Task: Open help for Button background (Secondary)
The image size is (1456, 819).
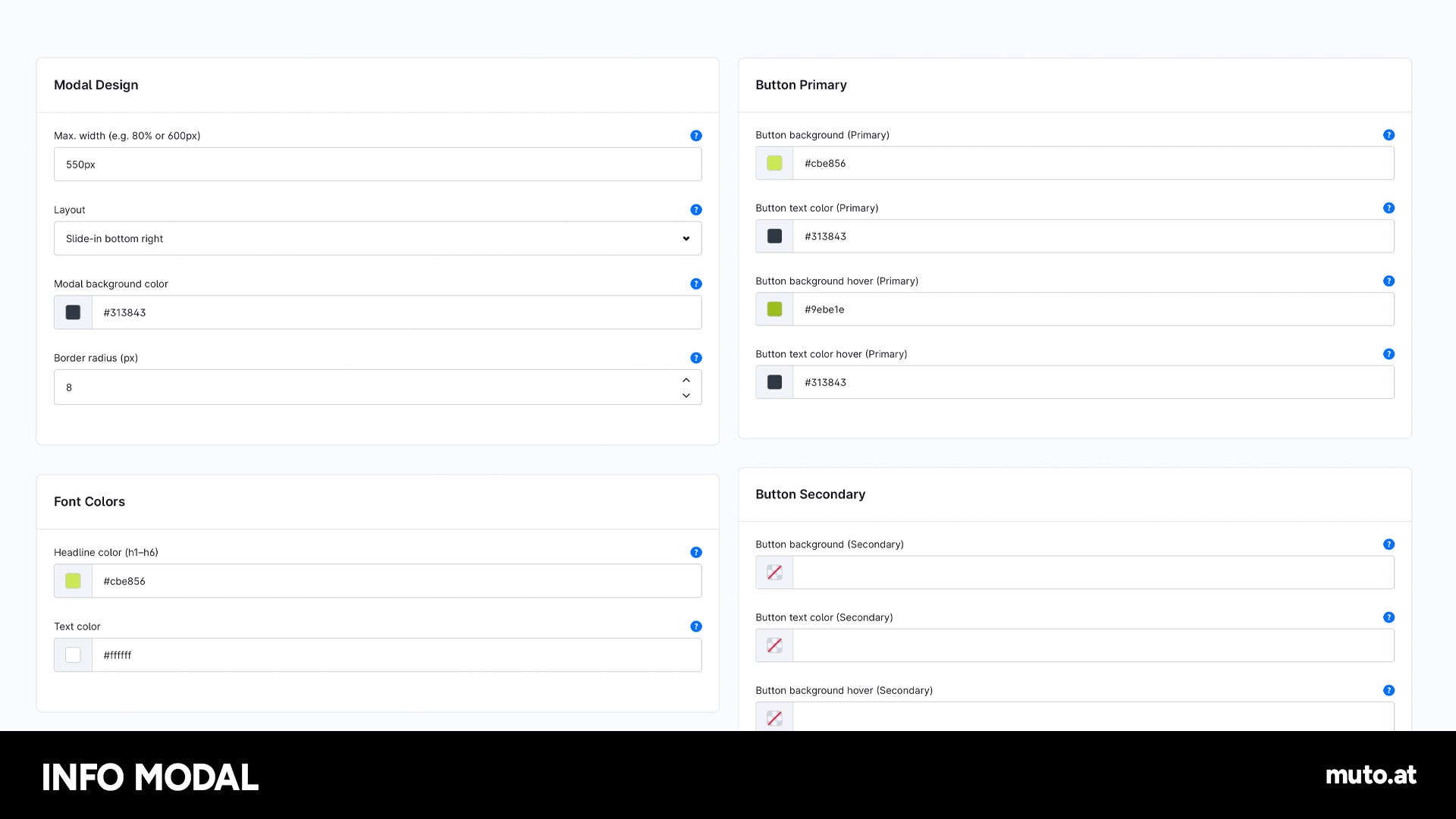Action: pyautogui.click(x=1389, y=544)
